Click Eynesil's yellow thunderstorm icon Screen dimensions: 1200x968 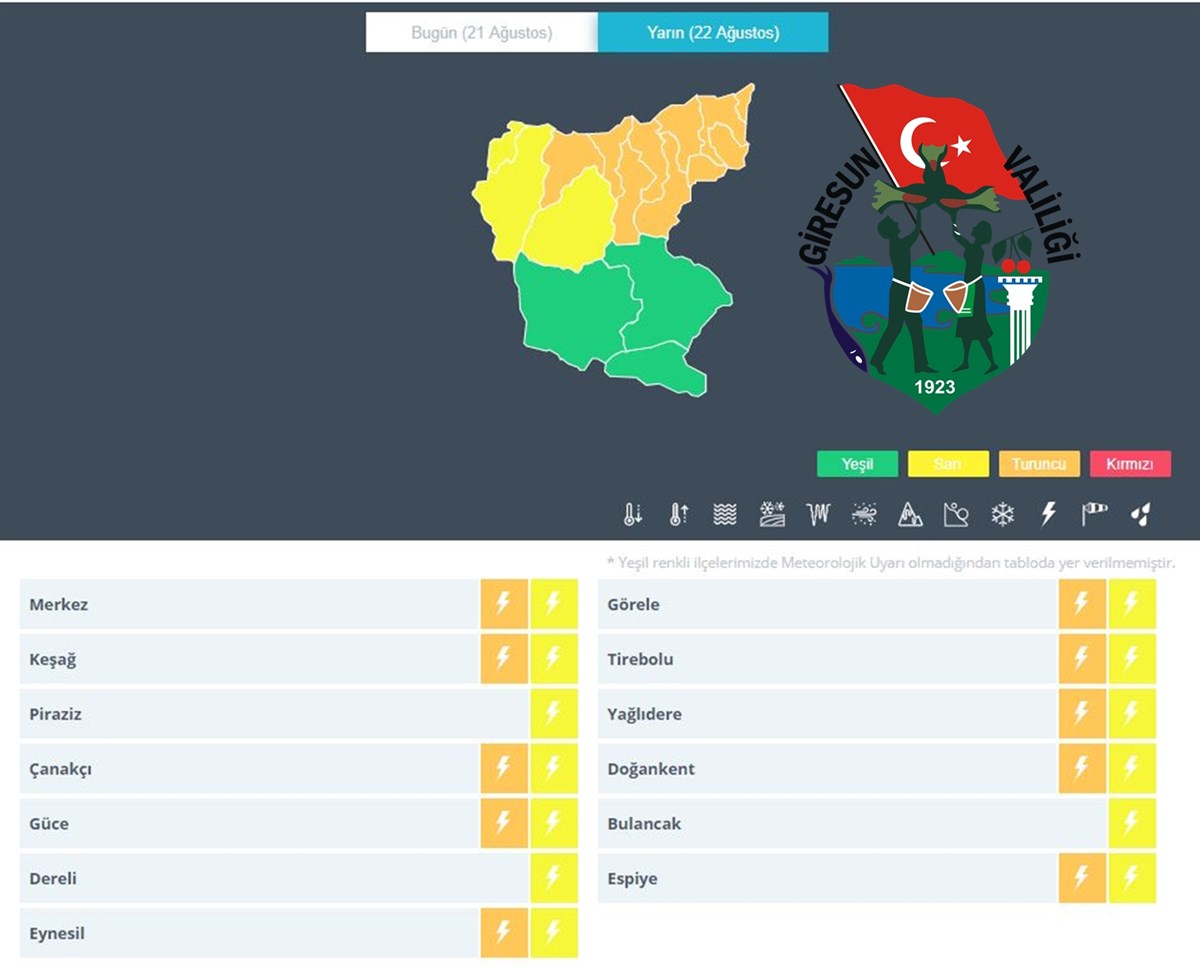[x=554, y=934]
